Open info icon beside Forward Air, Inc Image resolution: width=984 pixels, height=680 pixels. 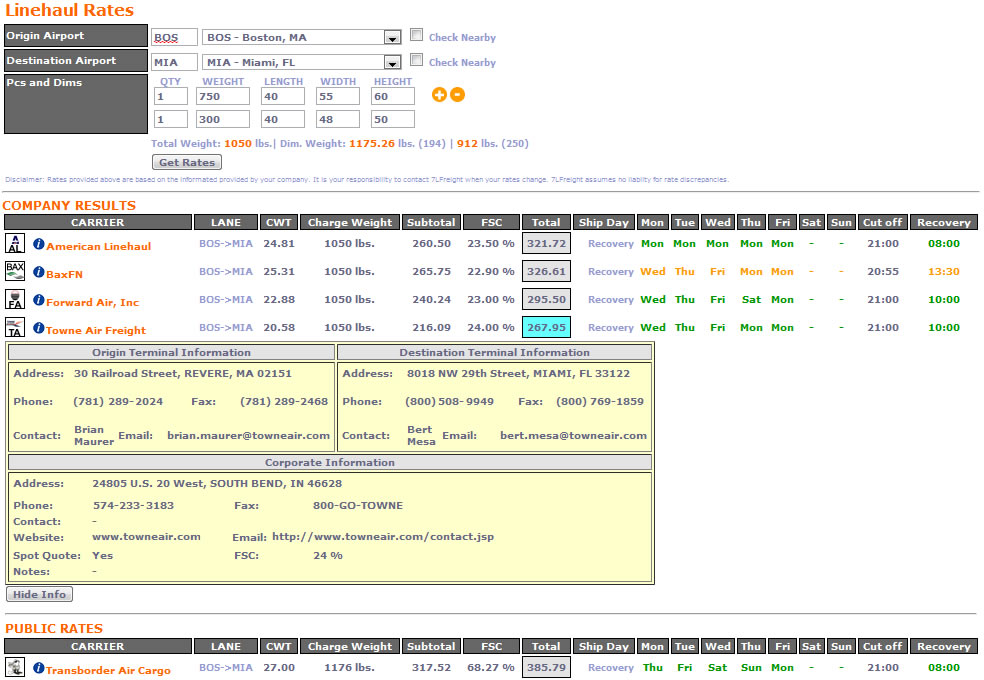click(39, 300)
